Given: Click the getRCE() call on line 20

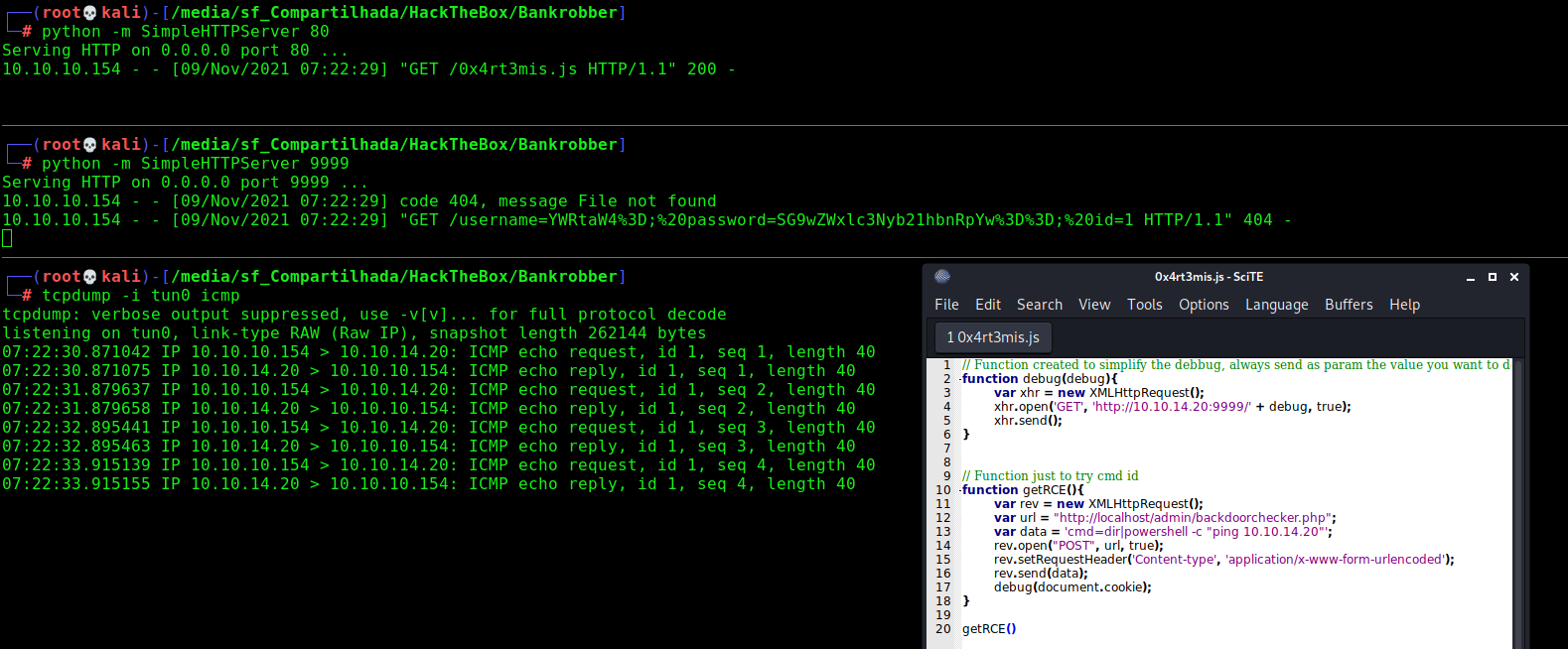Looking at the screenshot, I should (989, 629).
